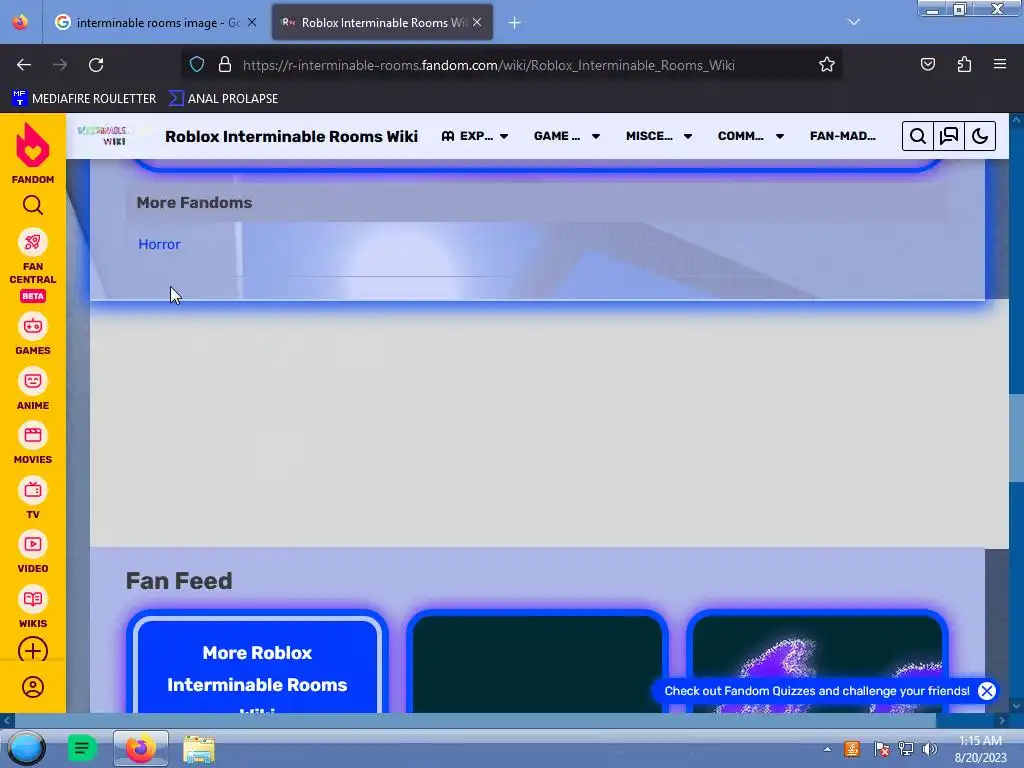Open the volume speaker tray icon
This screenshot has width=1024, height=768.
coord(930,749)
